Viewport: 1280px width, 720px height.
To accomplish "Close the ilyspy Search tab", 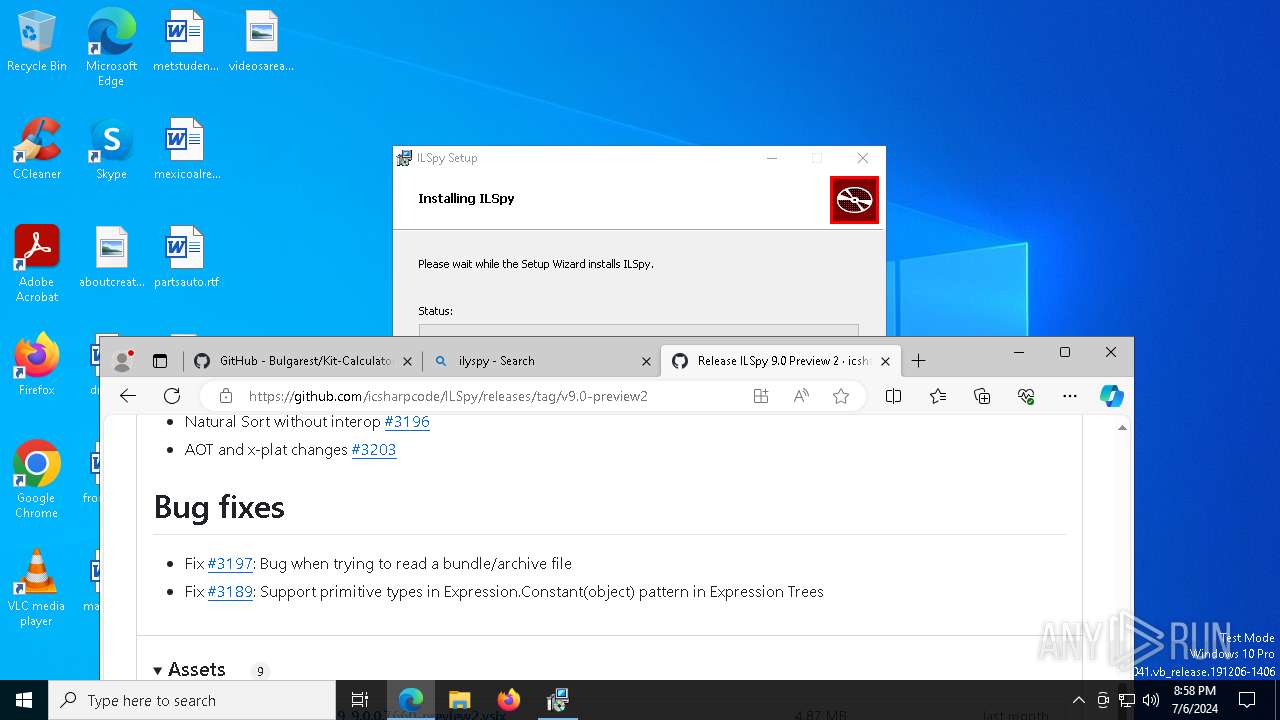I will 646,362.
